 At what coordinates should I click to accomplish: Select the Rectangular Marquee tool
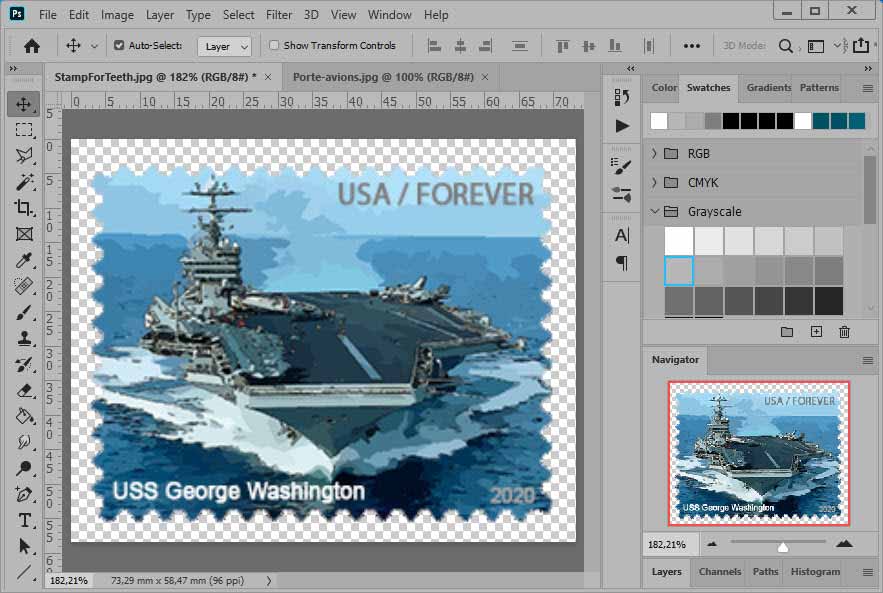point(24,130)
